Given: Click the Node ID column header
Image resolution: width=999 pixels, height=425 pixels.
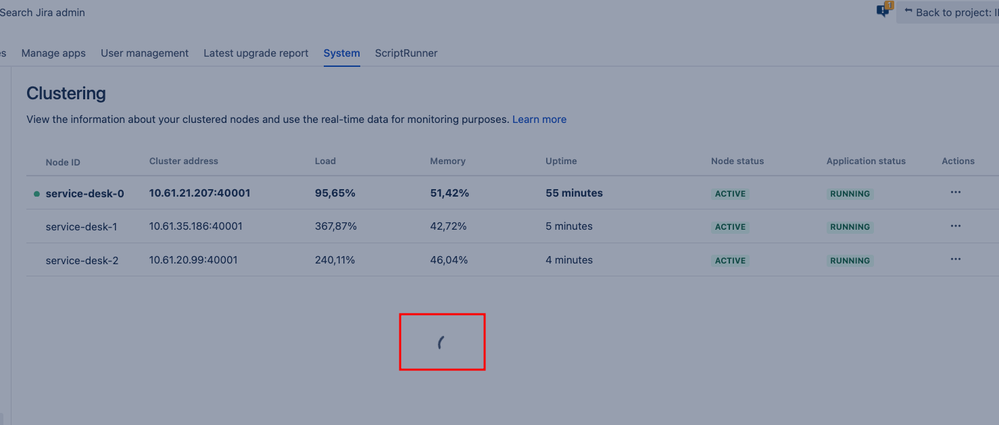Looking at the screenshot, I should pyautogui.click(x=63, y=162).
